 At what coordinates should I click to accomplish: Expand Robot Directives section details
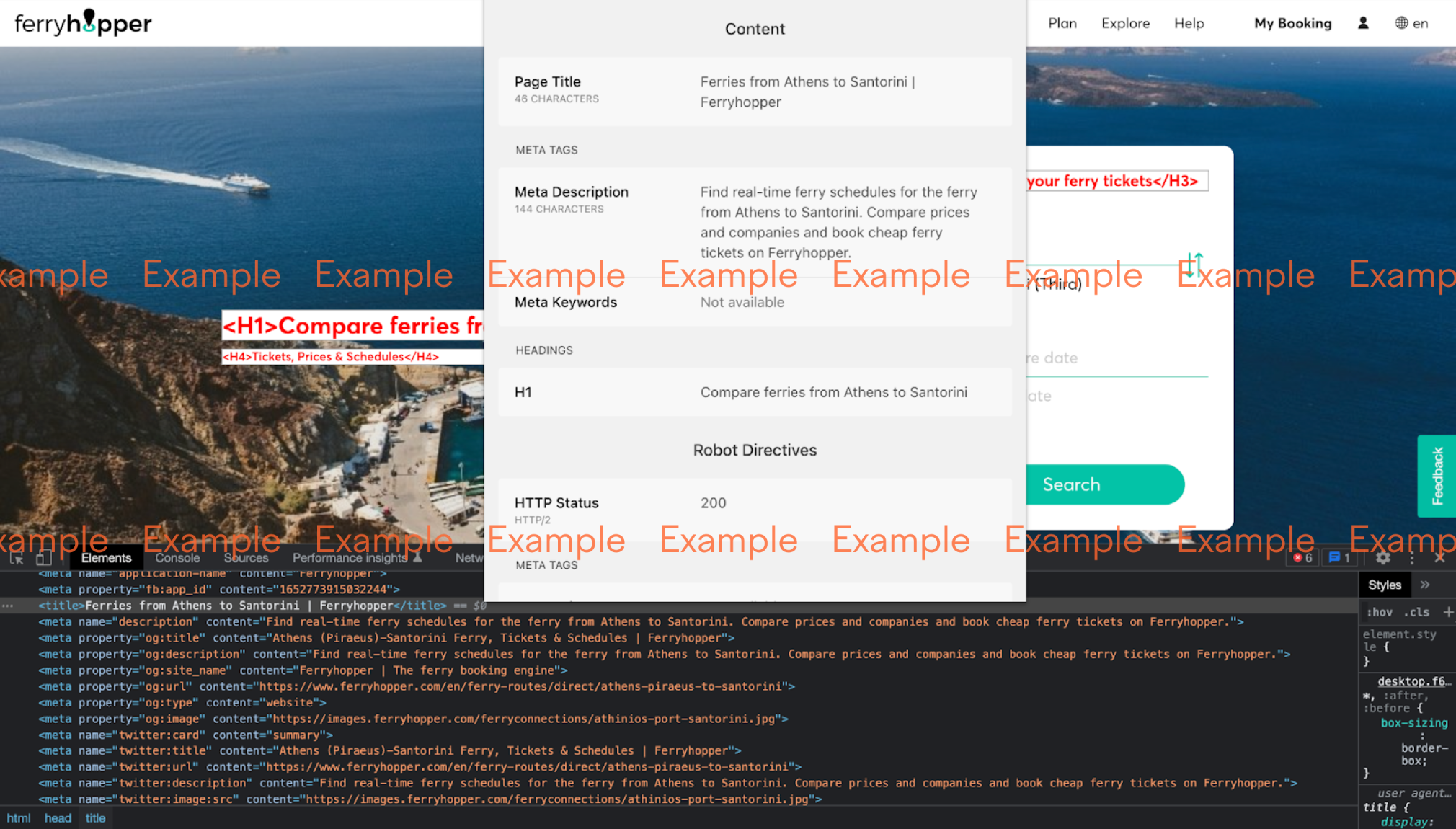click(754, 450)
